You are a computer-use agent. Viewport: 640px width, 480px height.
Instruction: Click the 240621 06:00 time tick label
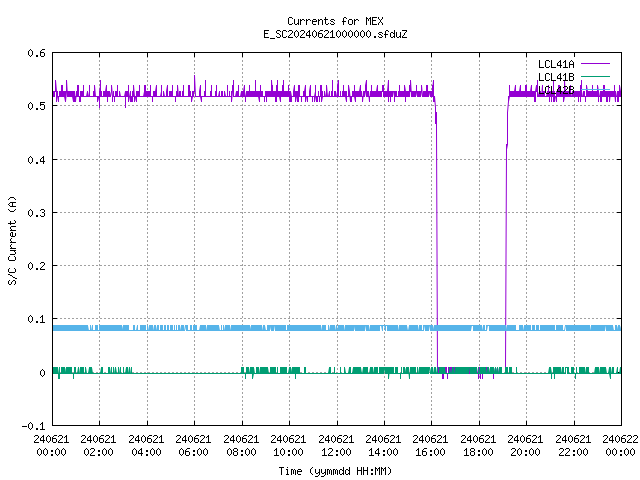(x=193, y=446)
